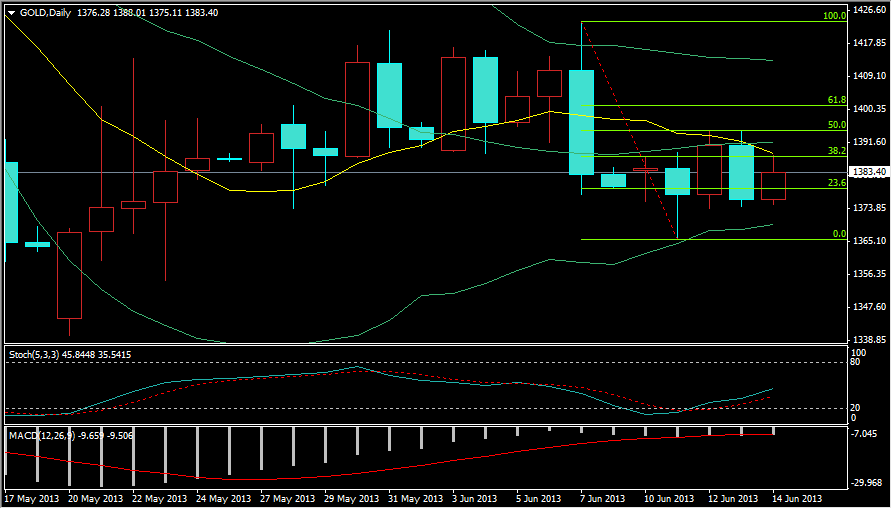Viewport: 892px width, 509px height.
Task: Click the 1426.60 price axis label
Action: tap(870, 10)
